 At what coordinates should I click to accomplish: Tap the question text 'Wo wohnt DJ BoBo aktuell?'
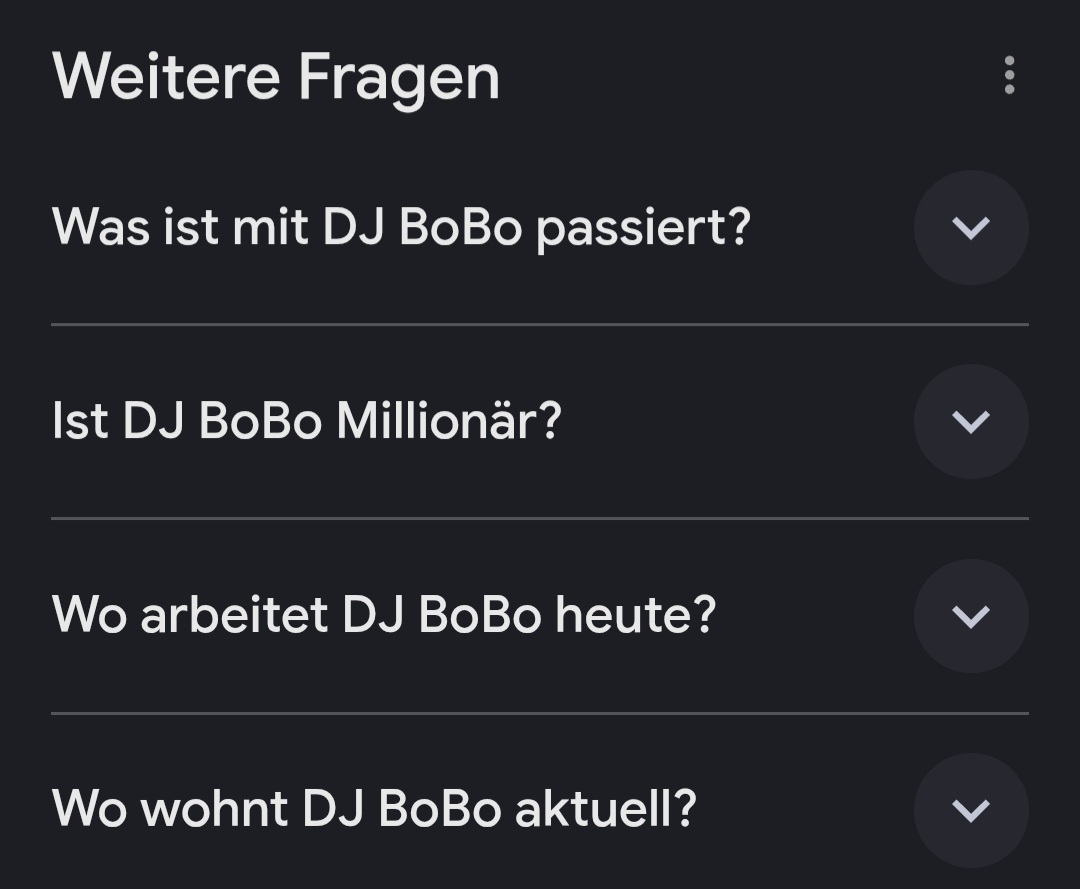coord(374,810)
